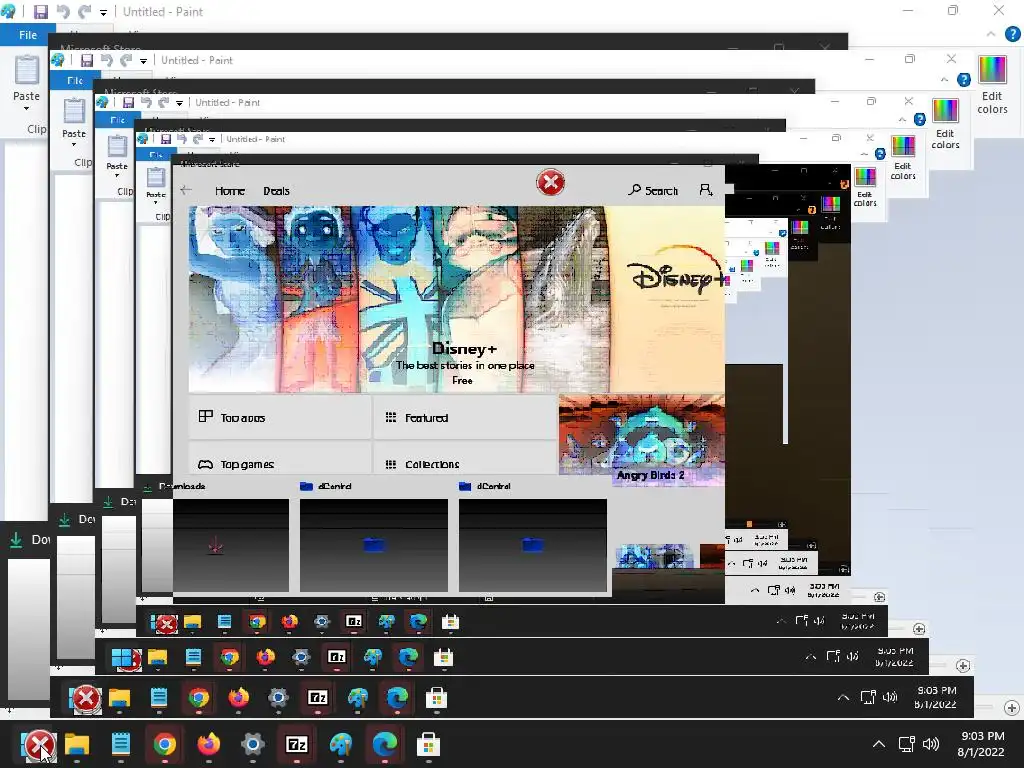The height and width of the screenshot is (768, 1024).
Task: Click Chrome icon on the first nested taskbar
Action: [199, 698]
